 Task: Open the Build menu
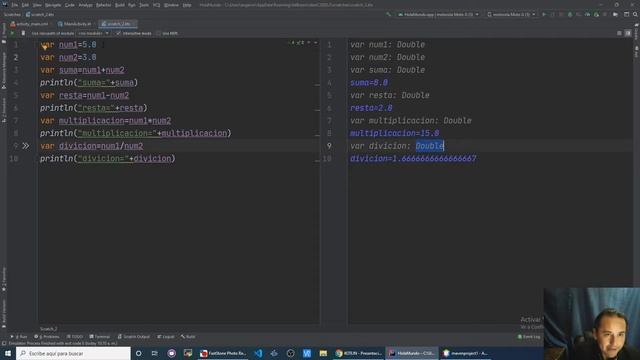click(120, 5)
